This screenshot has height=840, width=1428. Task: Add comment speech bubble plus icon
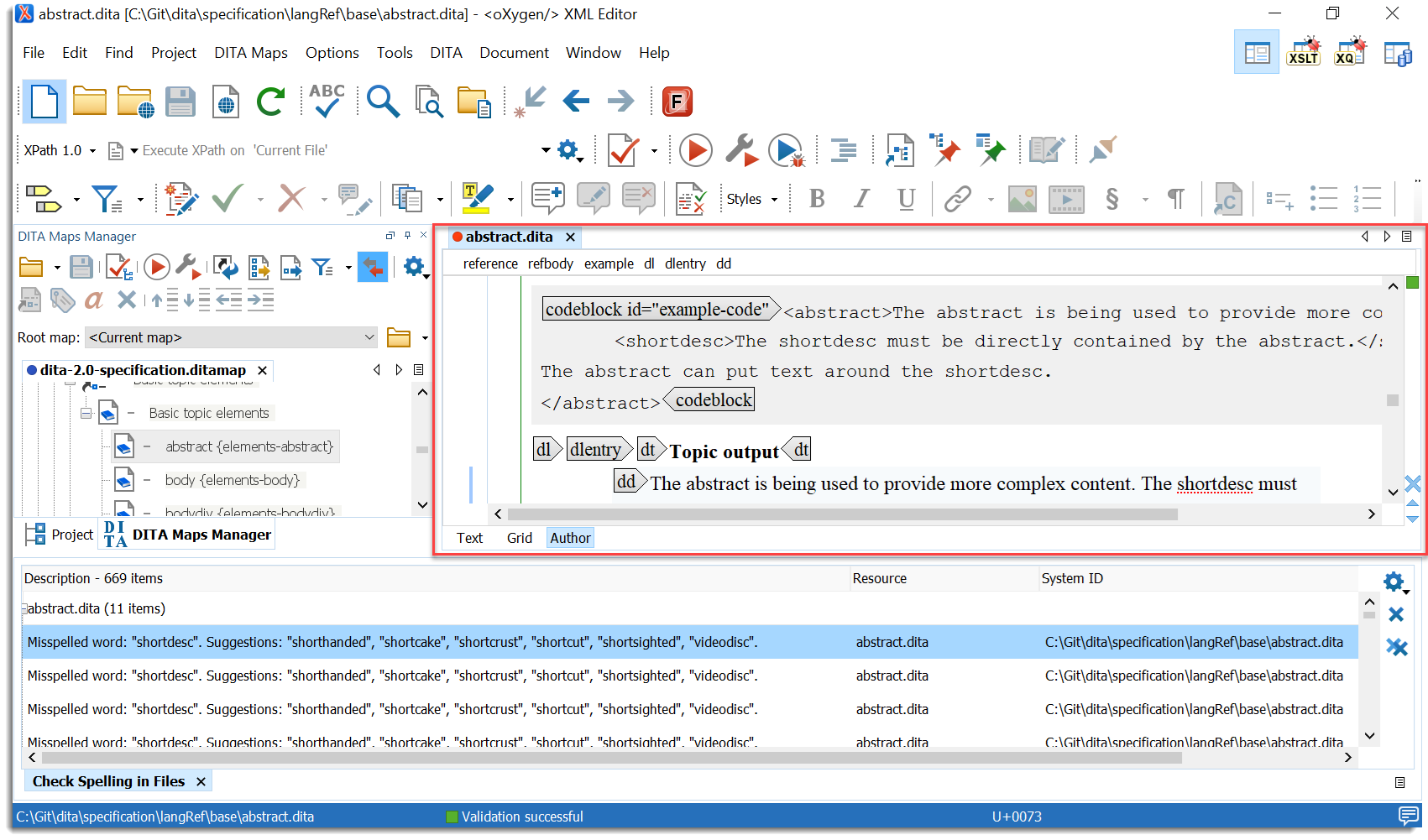tap(548, 199)
